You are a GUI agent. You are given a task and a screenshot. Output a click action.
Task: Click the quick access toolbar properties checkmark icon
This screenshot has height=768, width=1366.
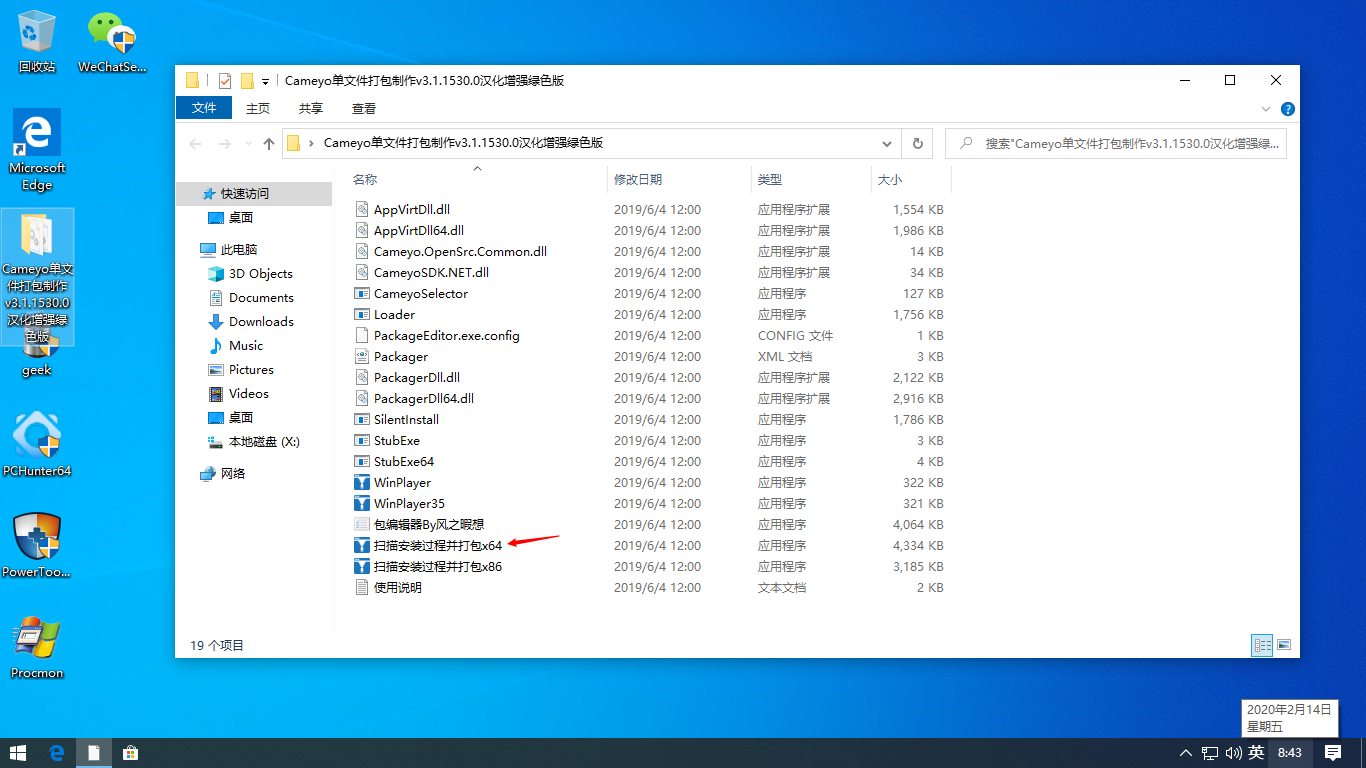point(224,81)
